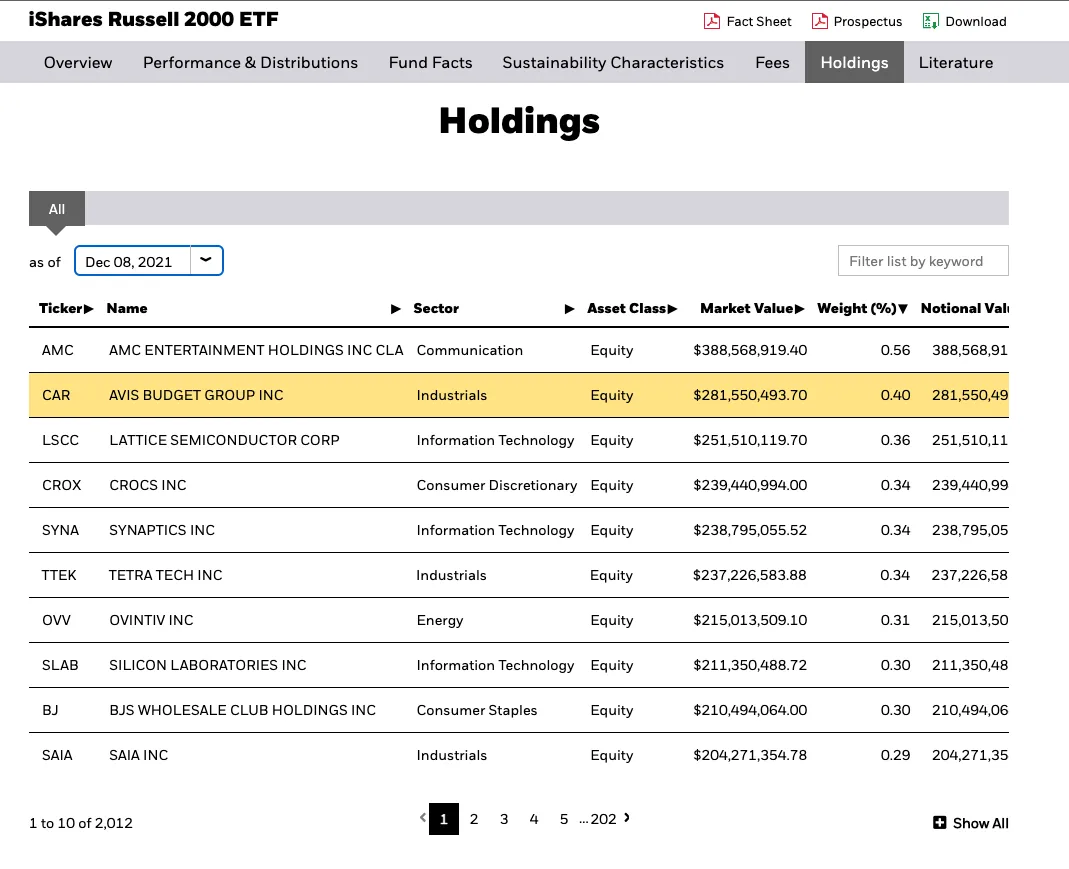Click the Consumer Discretionary sector cell

pos(497,485)
